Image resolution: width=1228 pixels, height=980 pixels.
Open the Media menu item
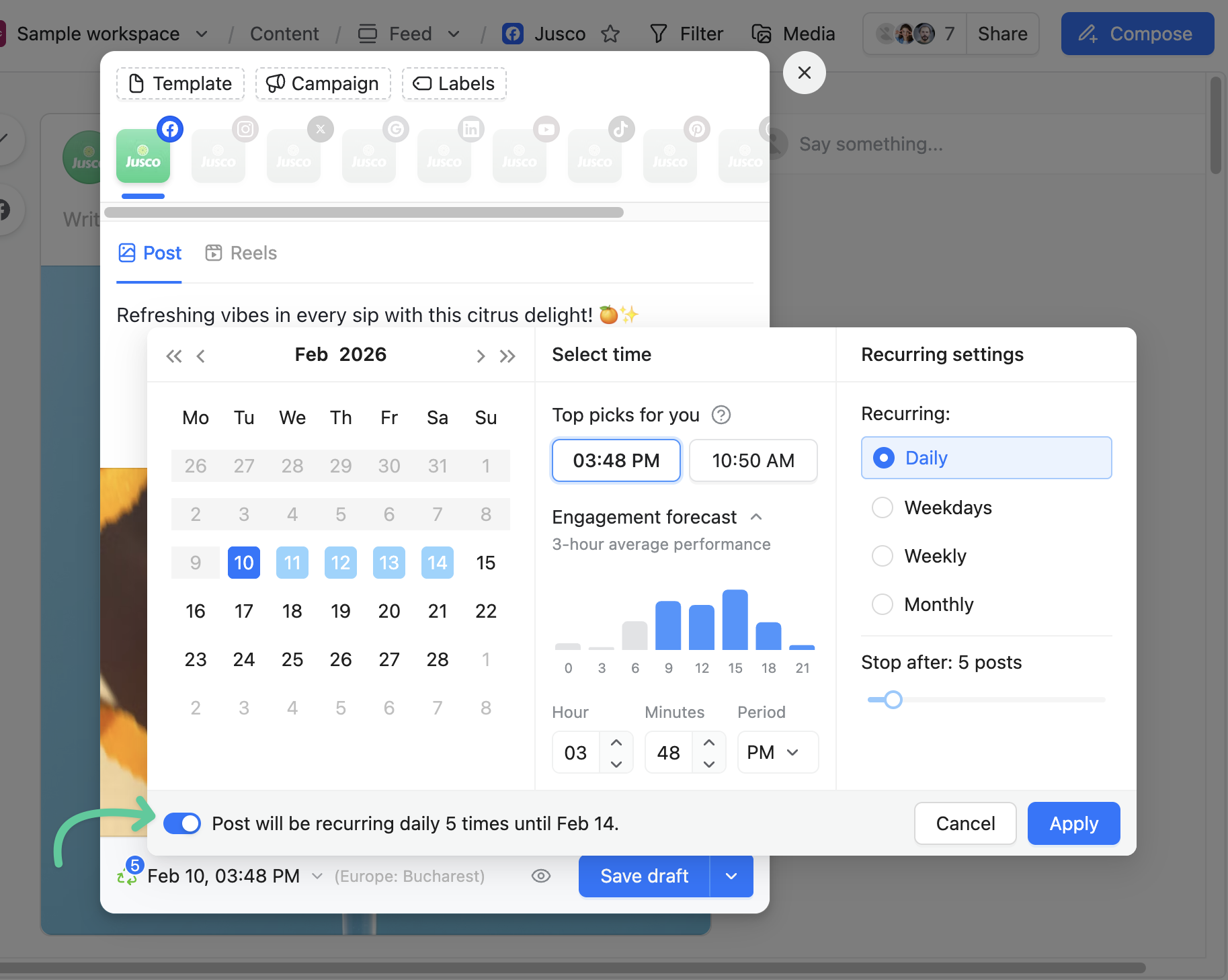pos(793,34)
